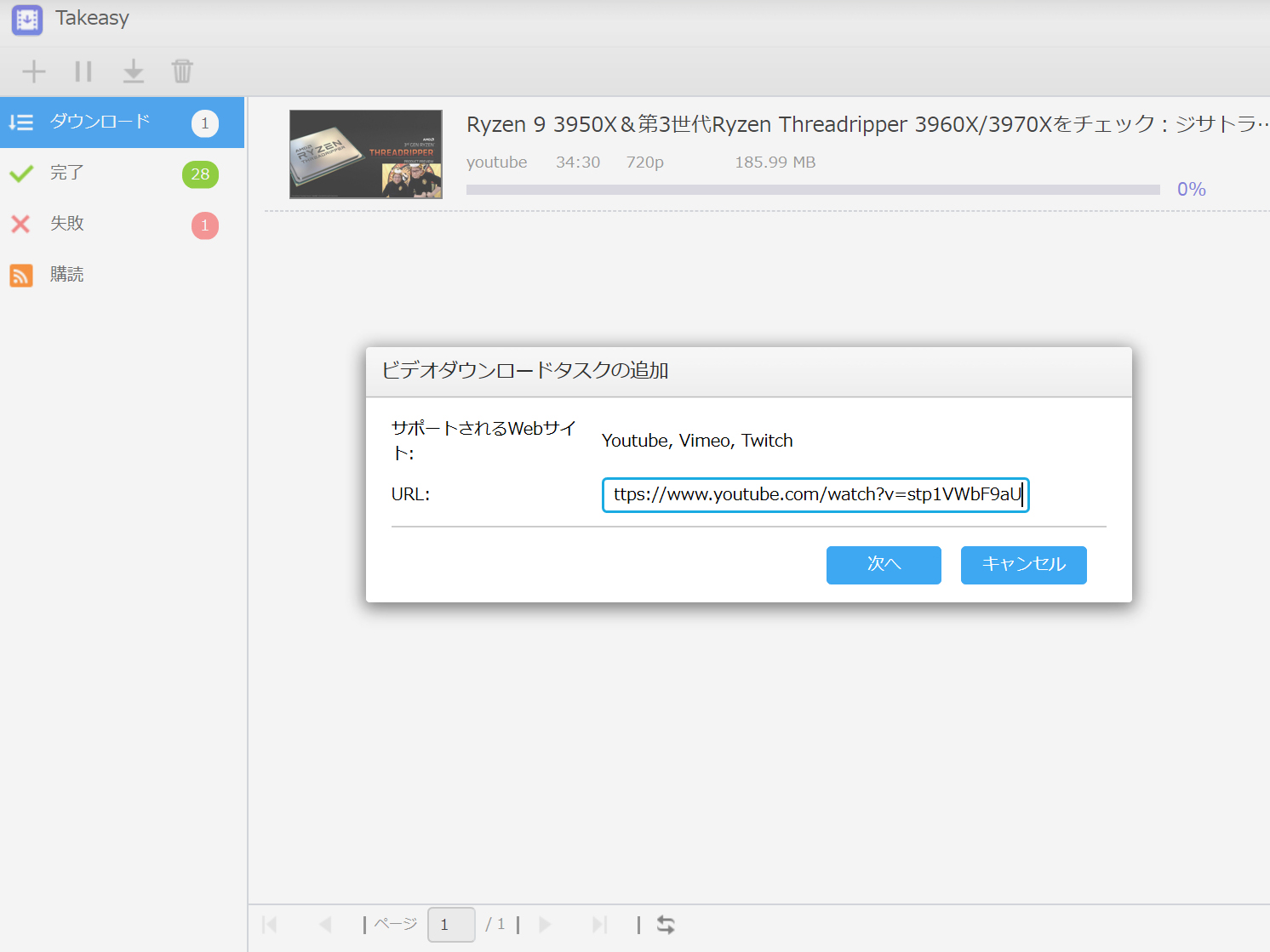Click the green checkmark icon beside 完了
Screen dimensions: 1270x952
pos(21,174)
